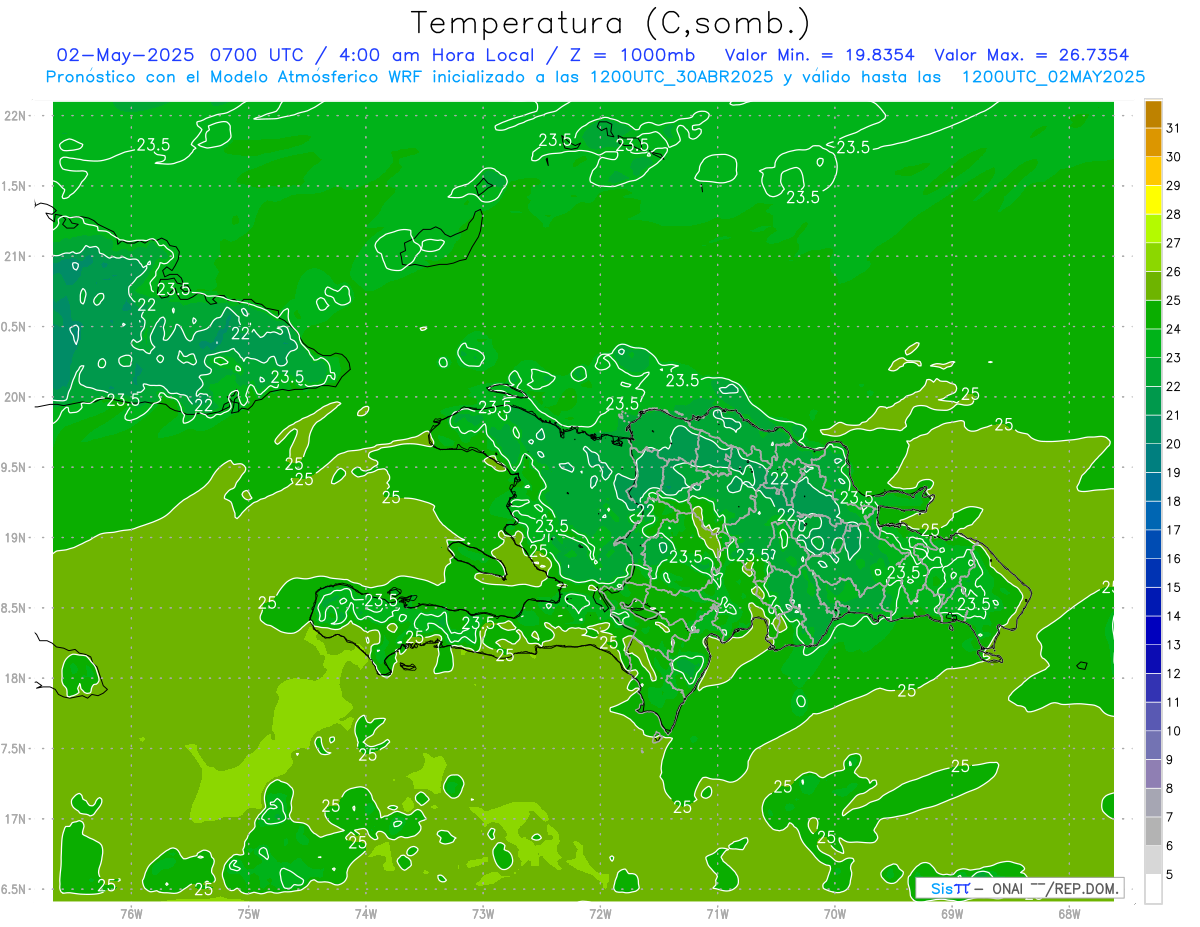This screenshot has height=927, width=1200.
Task: Pick the dark orange swatch above legend 31
Action: [x=1153, y=114]
